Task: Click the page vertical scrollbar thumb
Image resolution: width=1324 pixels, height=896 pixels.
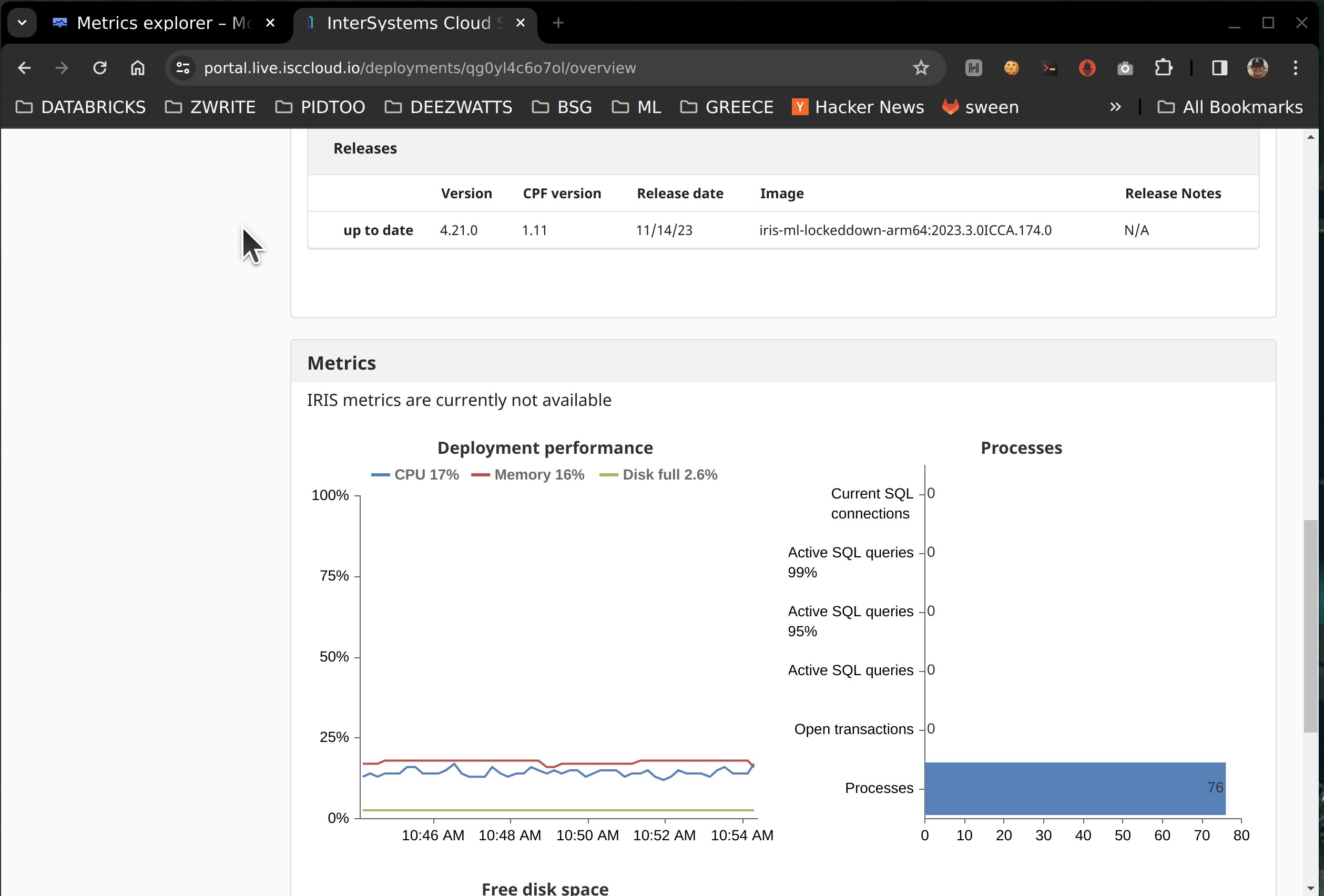Action: tap(1310, 627)
